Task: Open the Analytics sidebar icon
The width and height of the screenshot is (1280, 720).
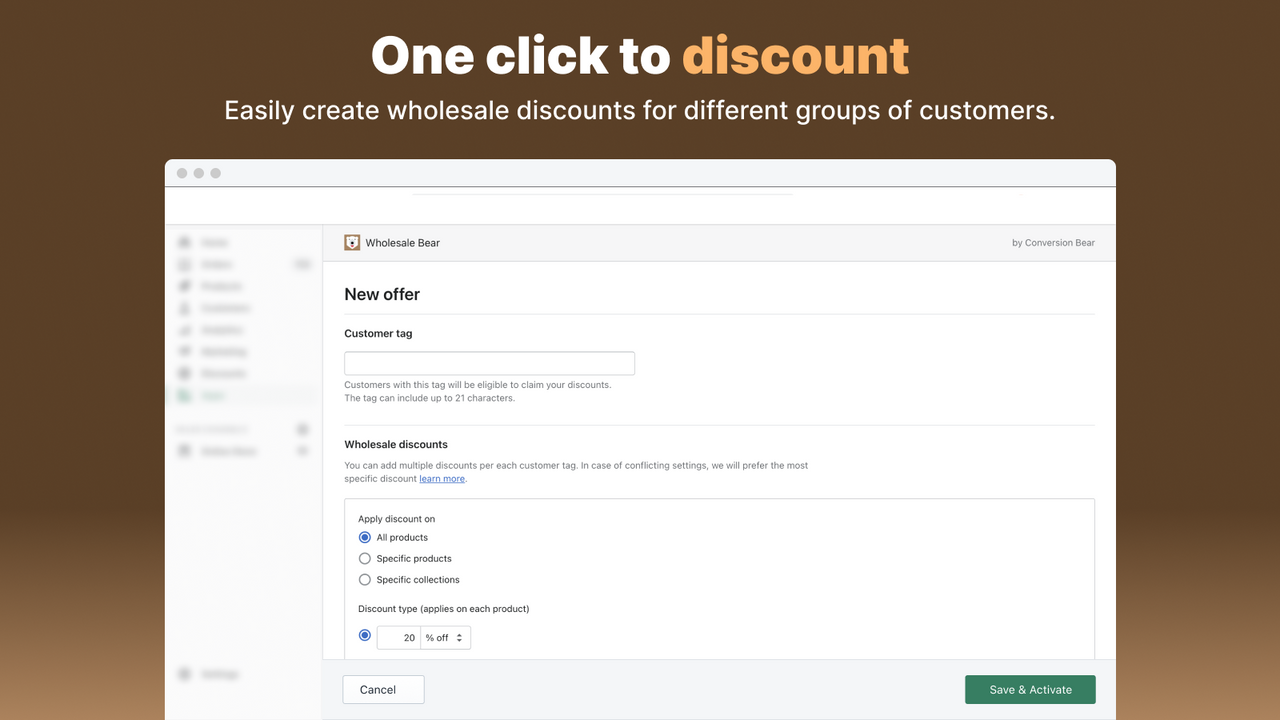Action: pyautogui.click(x=184, y=330)
